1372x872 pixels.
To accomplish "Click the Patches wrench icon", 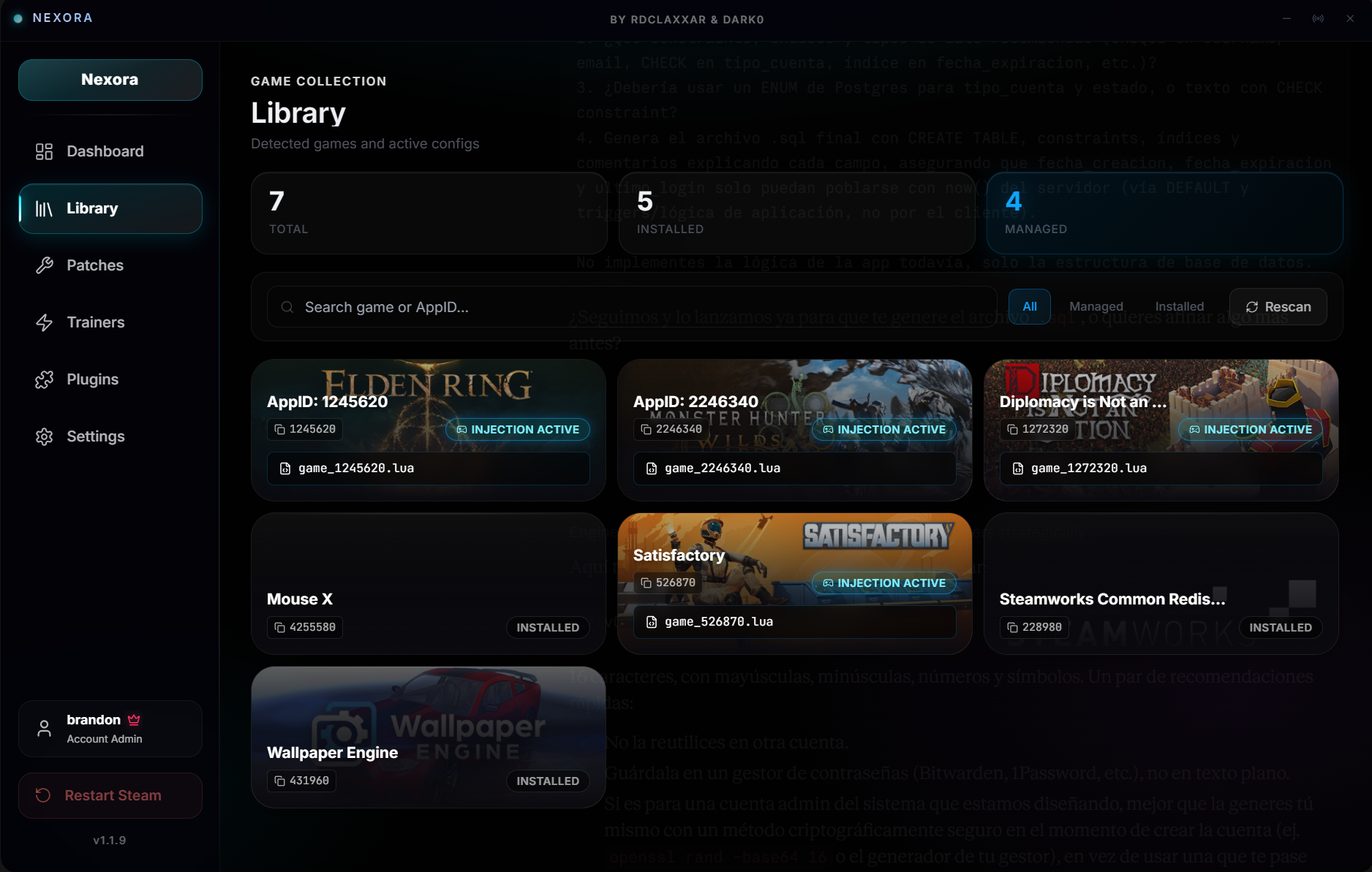I will (44, 265).
